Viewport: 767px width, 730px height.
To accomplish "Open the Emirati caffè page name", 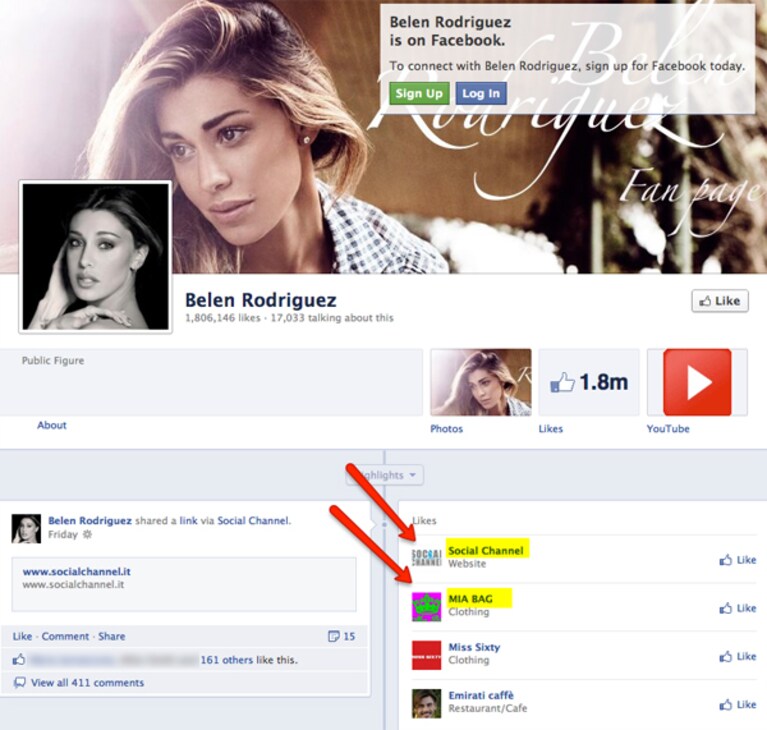I will click(x=481, y=695).
